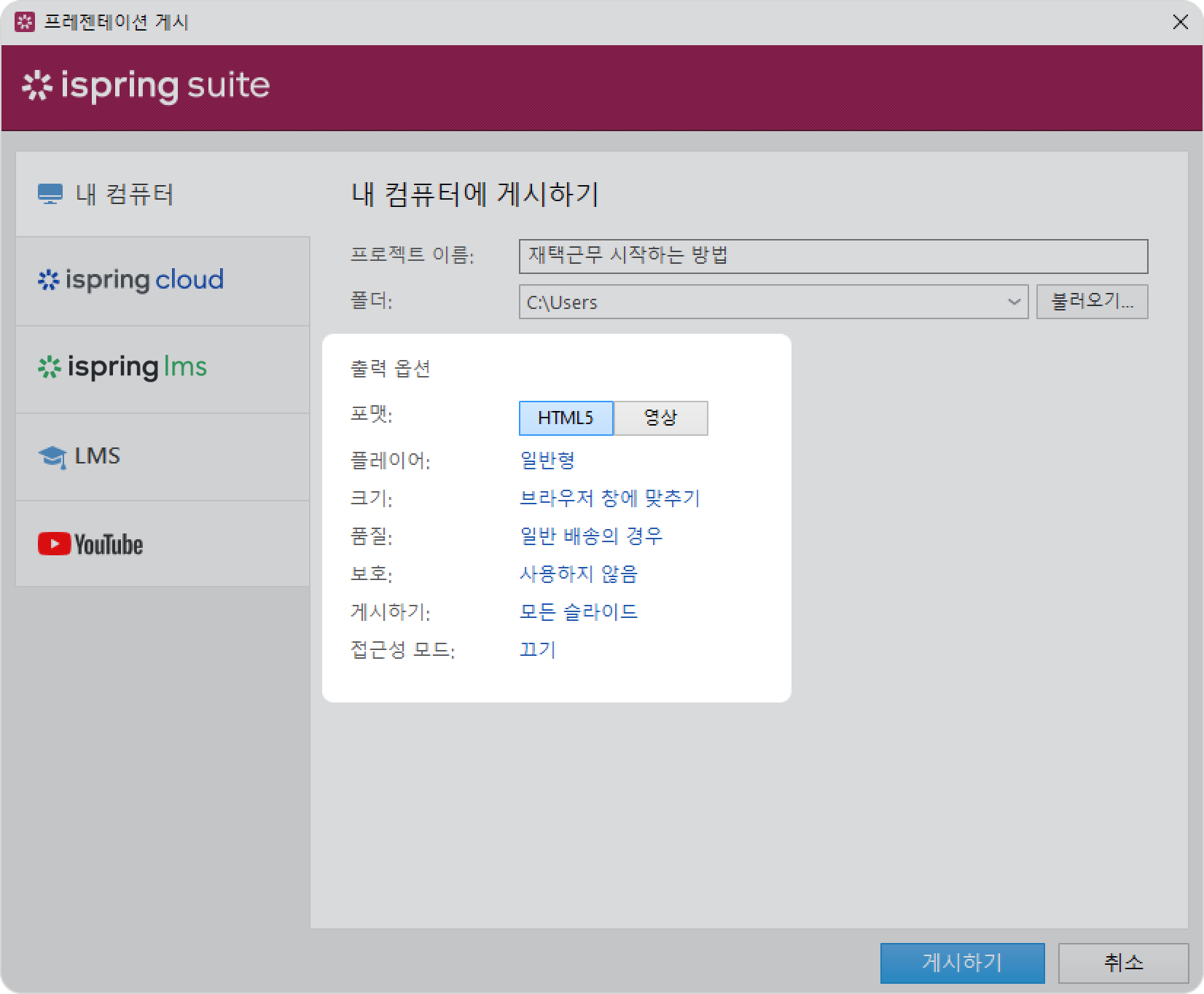Click the YouTube play logo
Screen dimensions: 1204x994
[55, 544]
